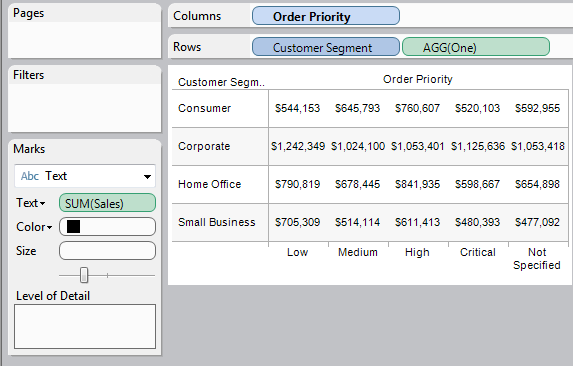Click the empty Size shelf box
The width and height of the screenshot is (573, 366).
[x=107, y=251]
